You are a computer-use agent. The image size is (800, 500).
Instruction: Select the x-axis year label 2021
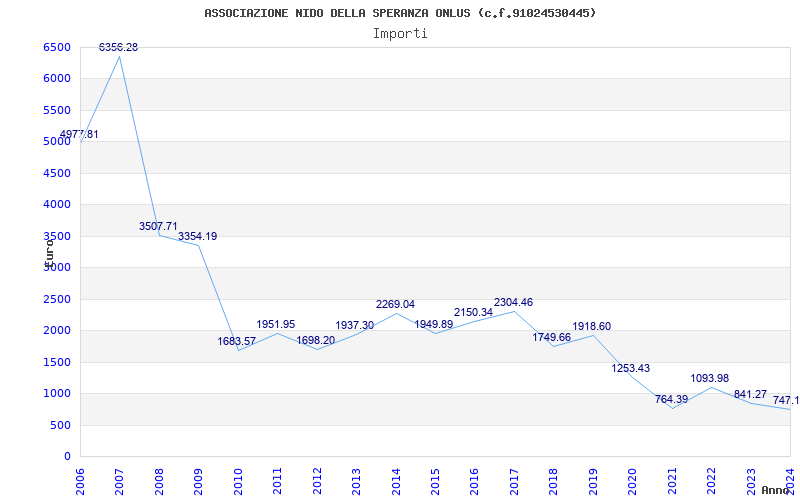point(672,482)
